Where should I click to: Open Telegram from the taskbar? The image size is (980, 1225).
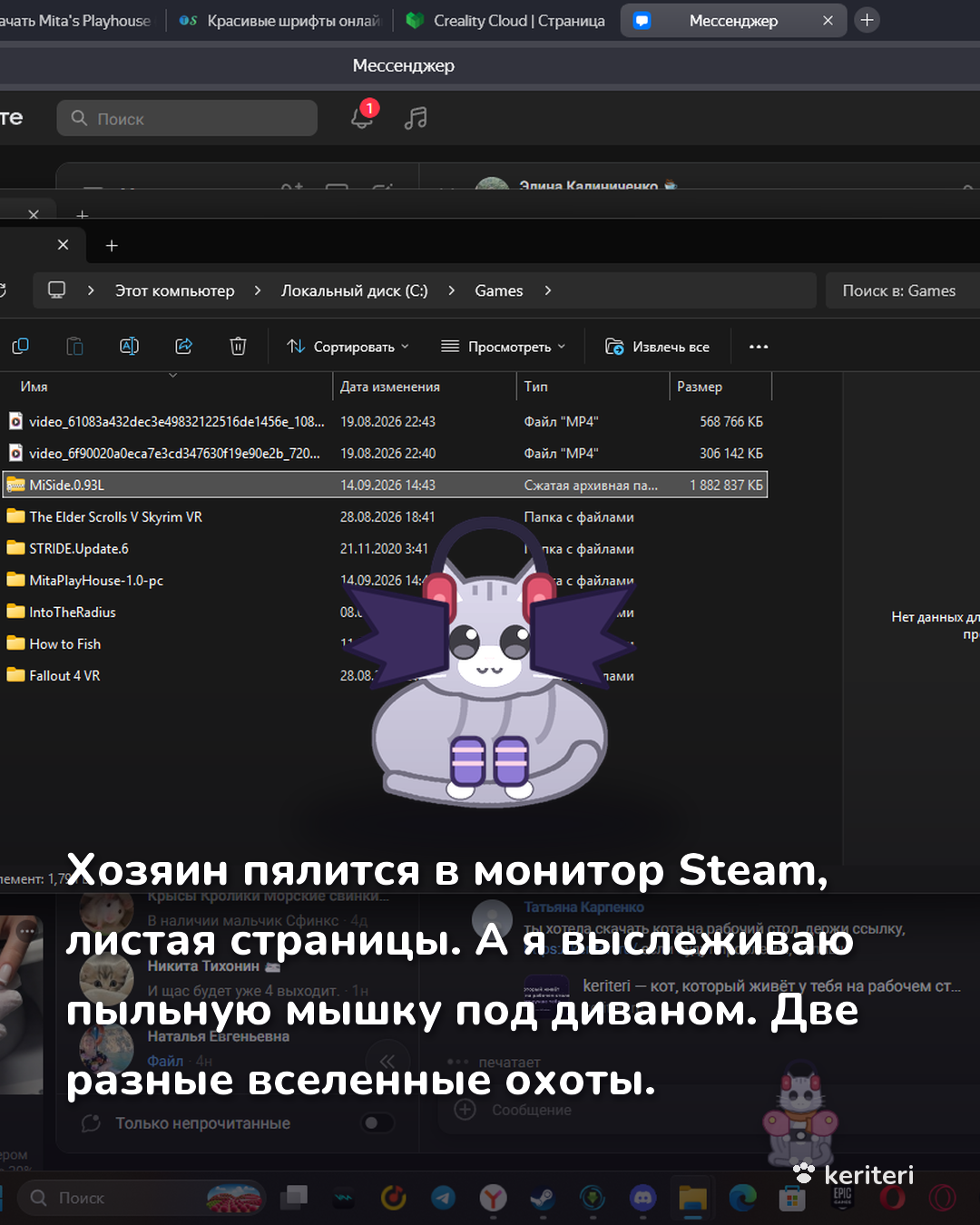pyautogui.click(x=443, y=1199)
